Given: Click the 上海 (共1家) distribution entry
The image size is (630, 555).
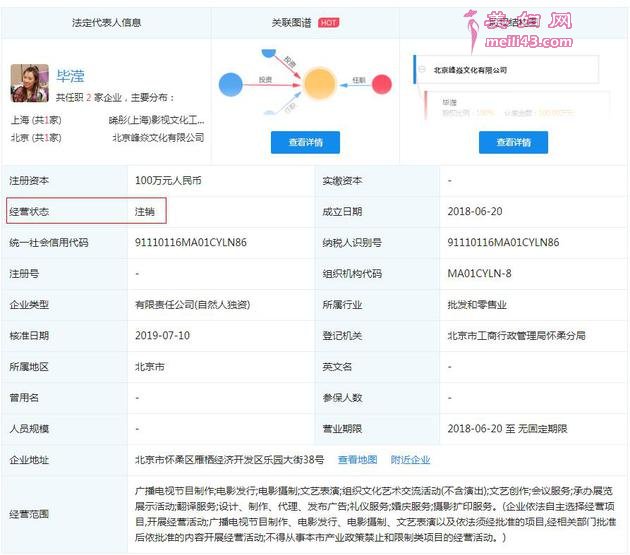Looking at the screenshot, I should tap(36, 120).
